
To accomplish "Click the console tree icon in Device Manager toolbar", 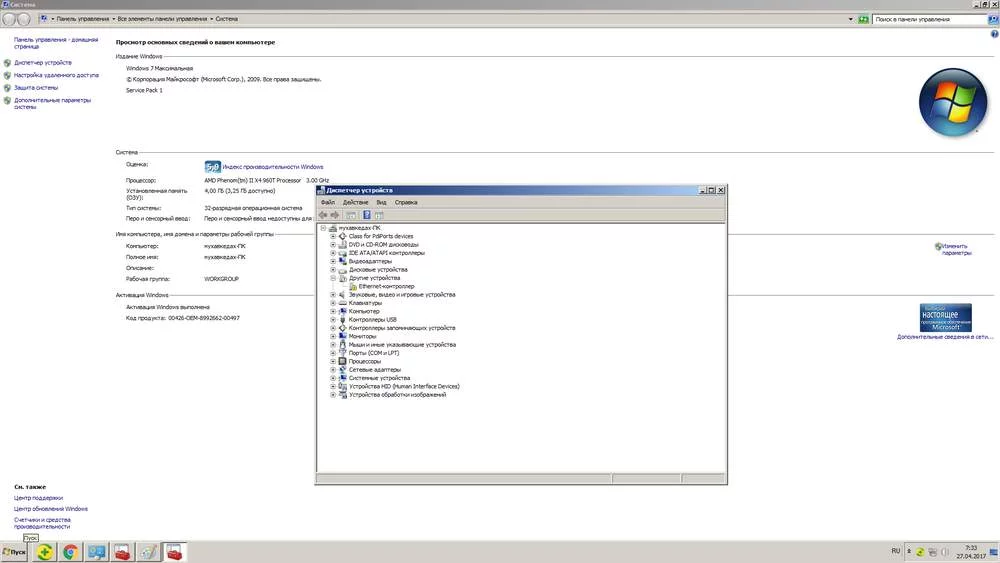I will click(351, 215).
